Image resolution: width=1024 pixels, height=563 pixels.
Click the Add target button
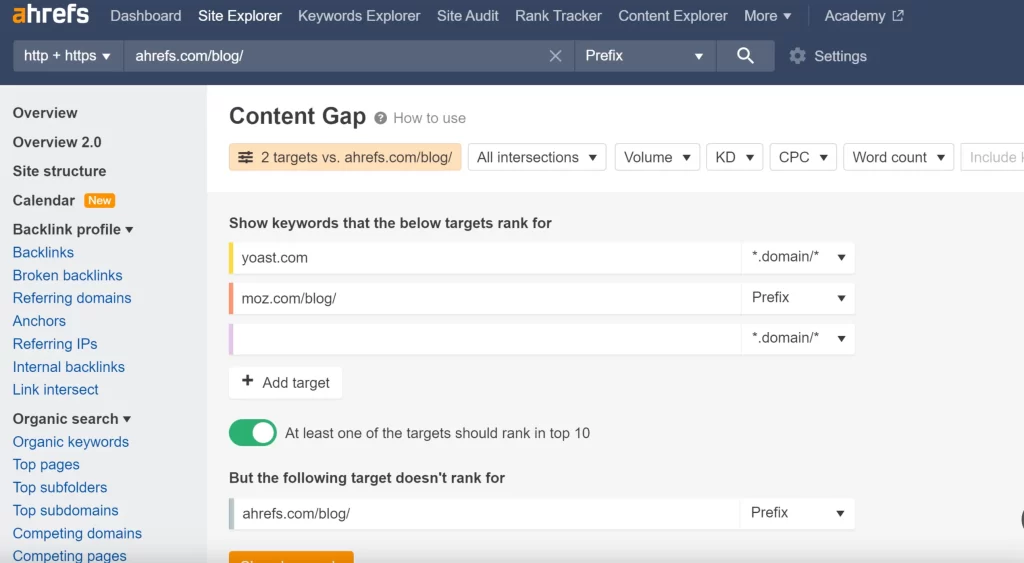[285, 383]
